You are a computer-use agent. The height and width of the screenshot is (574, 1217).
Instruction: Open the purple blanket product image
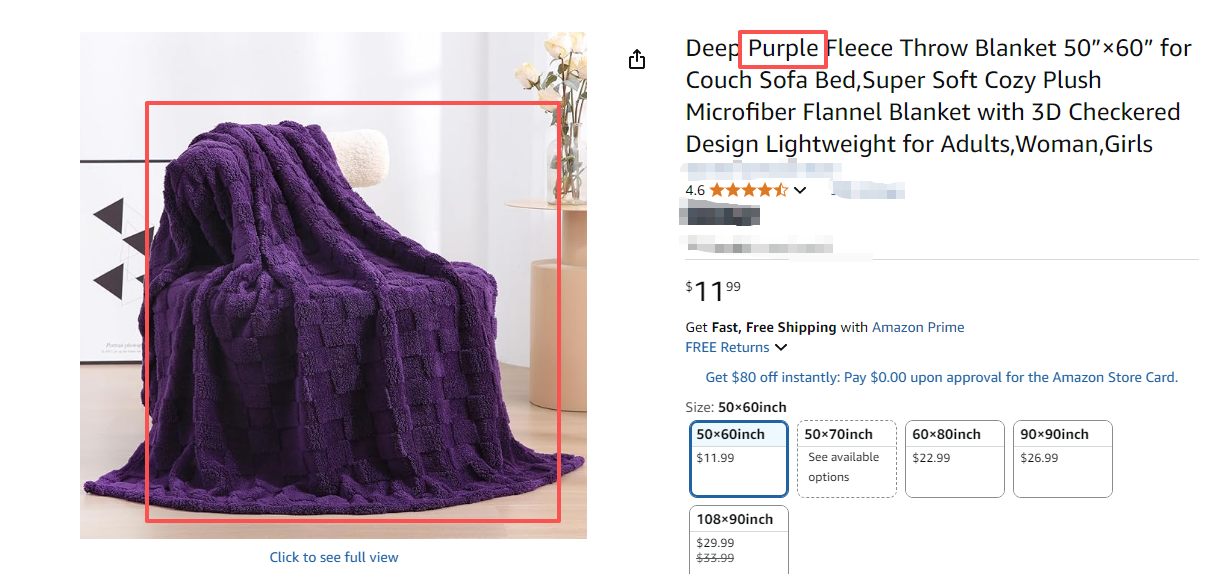[333, 285]
